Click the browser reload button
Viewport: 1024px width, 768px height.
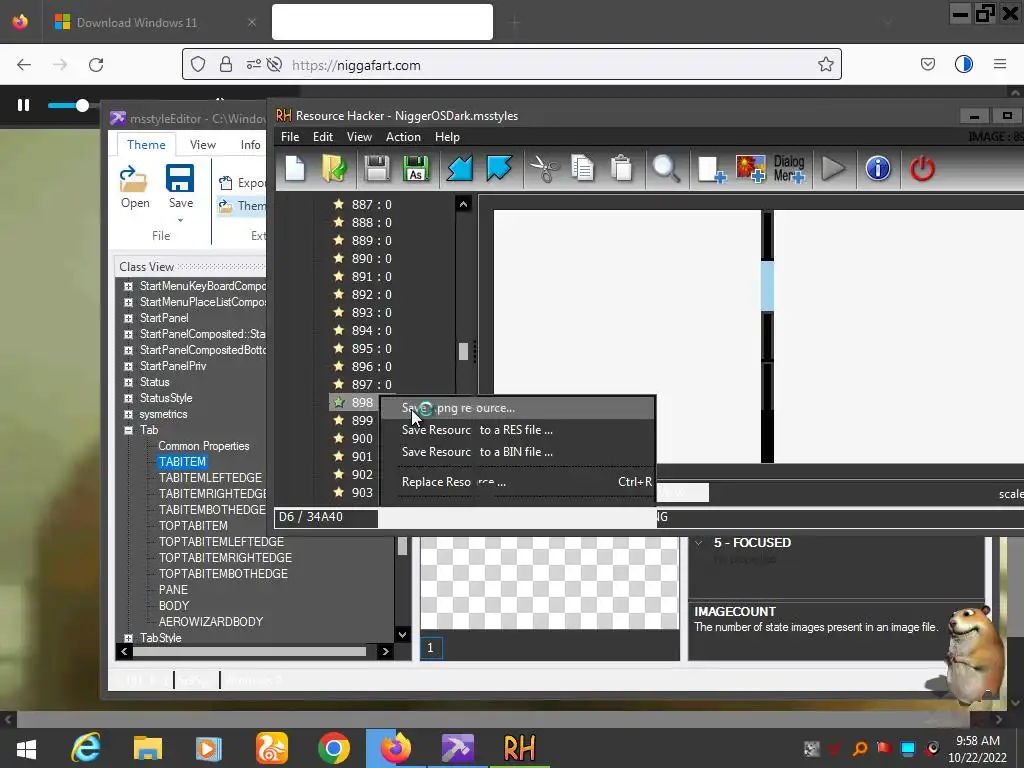point(96,65)
